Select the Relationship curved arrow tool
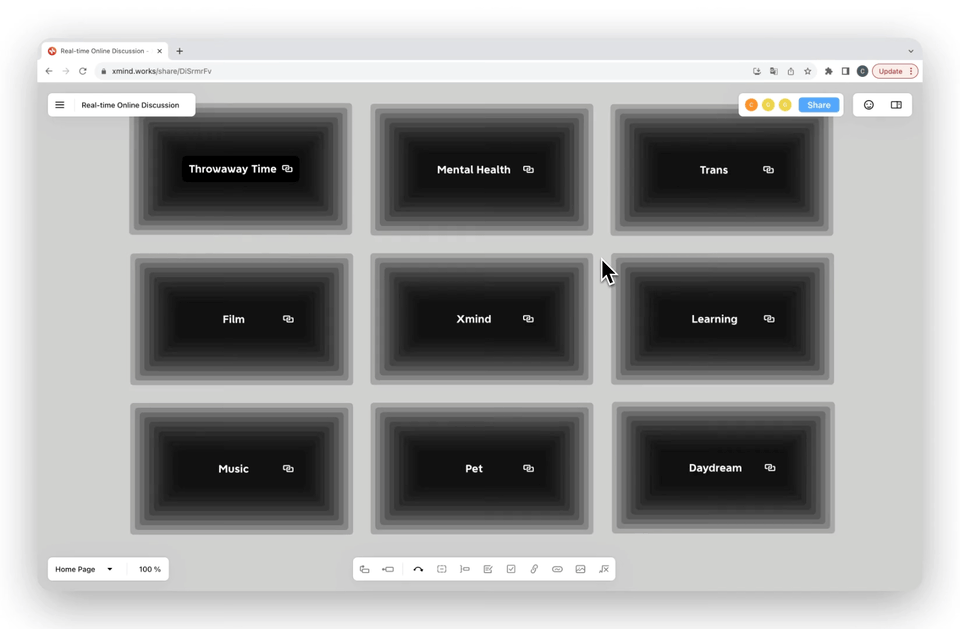This screenshot has height=629, width=960. (x=418, y=569)
